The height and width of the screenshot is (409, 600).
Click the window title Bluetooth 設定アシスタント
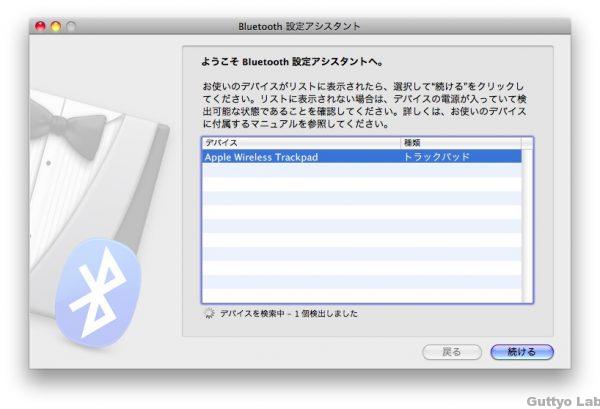point(300,26)
